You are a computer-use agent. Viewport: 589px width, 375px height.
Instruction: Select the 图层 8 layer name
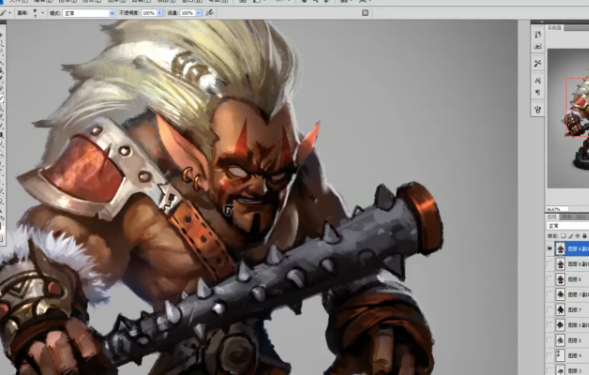click(x=574, y=280)
